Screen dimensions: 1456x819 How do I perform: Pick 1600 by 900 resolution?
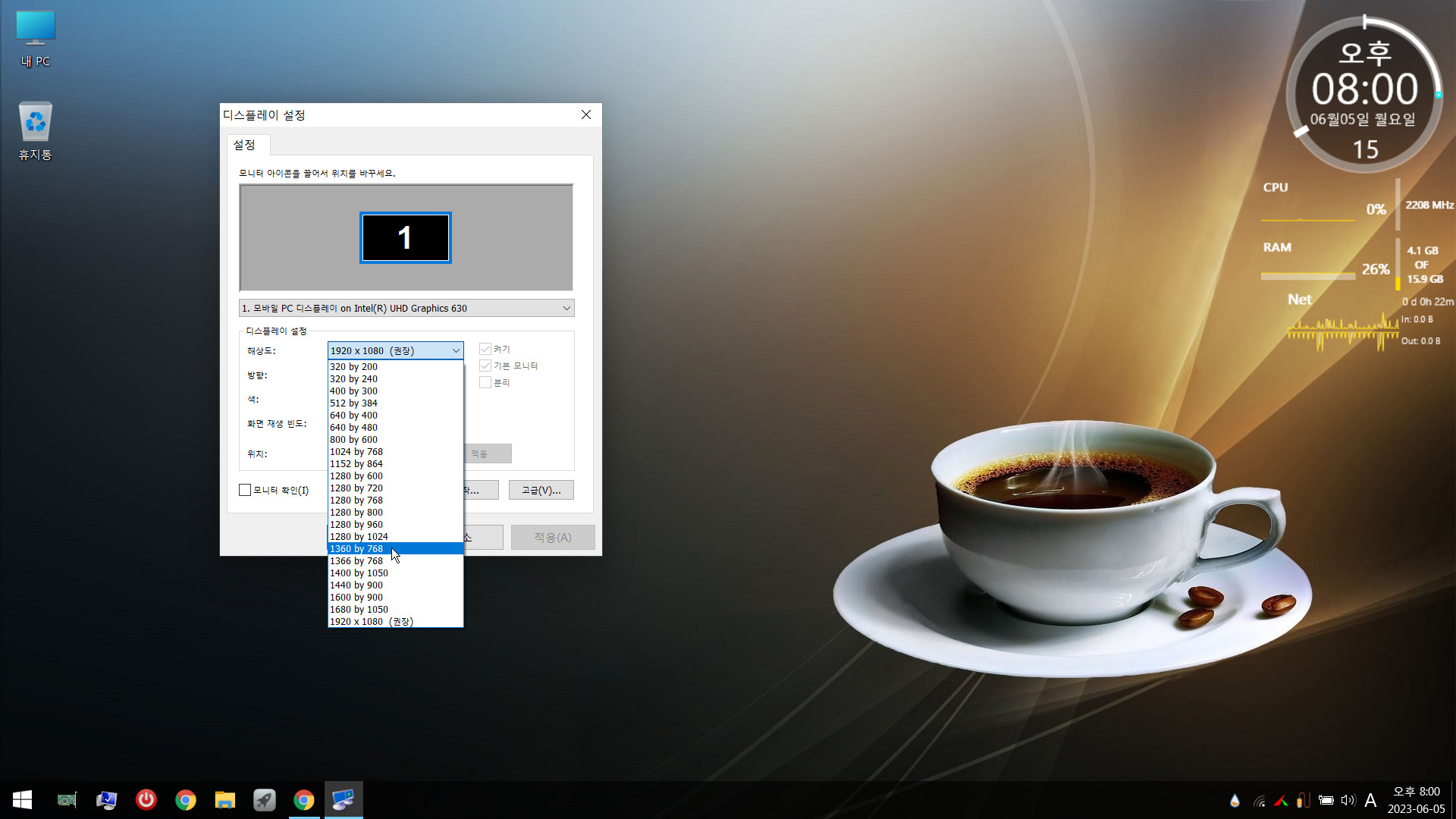[395, 597]
